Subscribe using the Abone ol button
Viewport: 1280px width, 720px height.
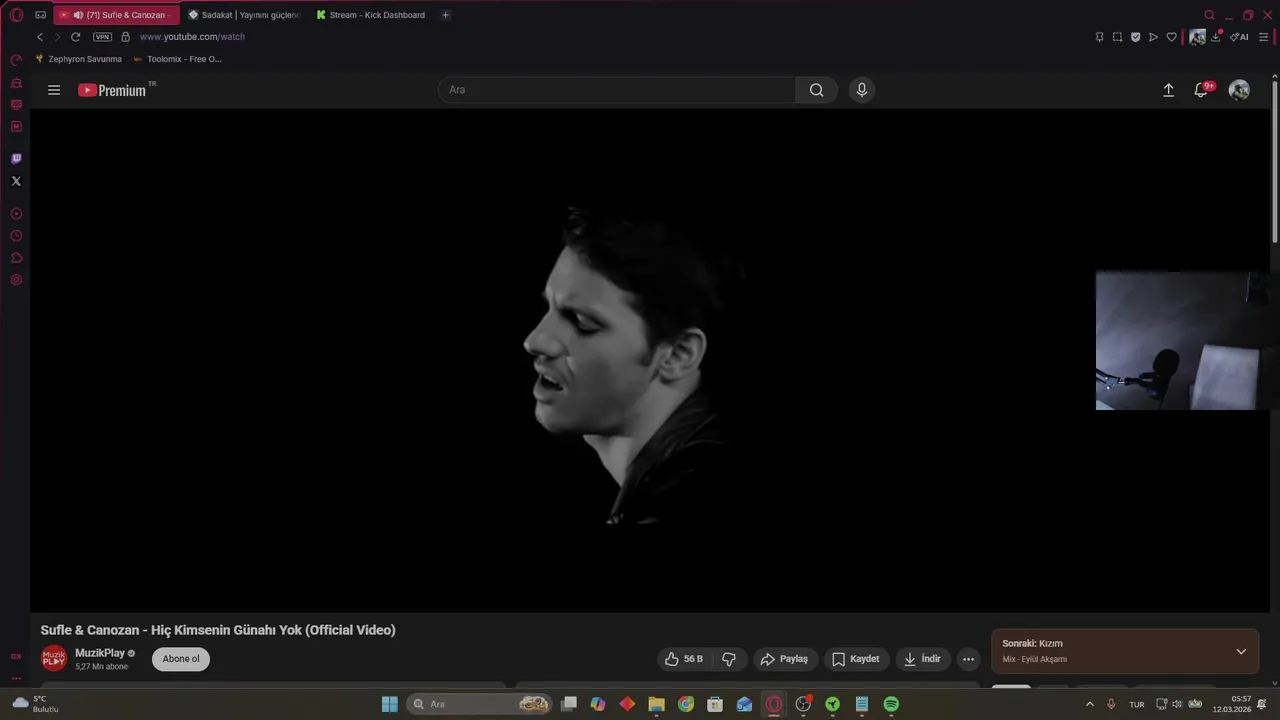coord(181,659)
